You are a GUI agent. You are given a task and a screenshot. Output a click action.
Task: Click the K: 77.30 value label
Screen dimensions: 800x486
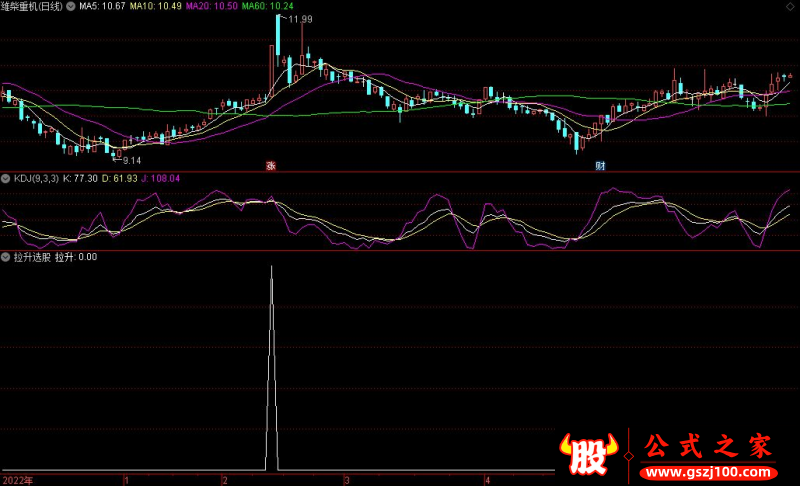click(80, 179)
